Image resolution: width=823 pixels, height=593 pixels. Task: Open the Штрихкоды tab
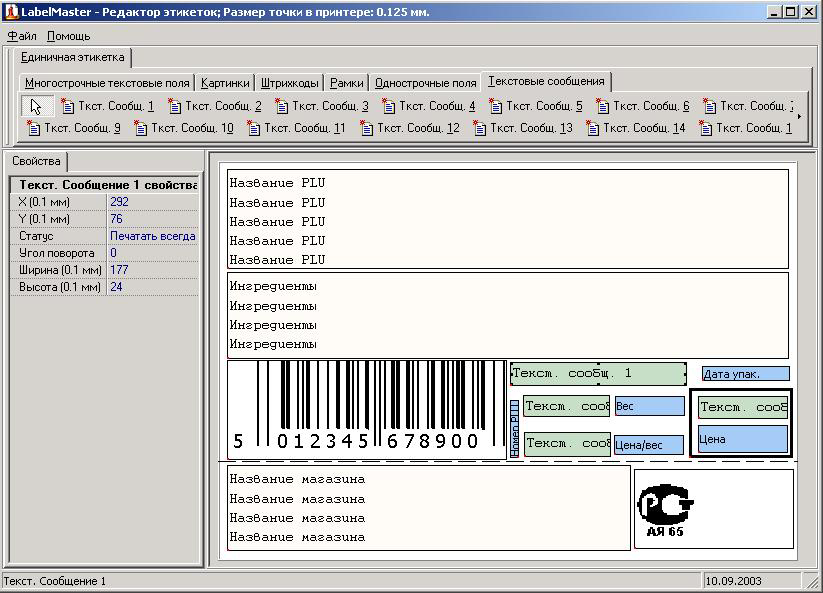pyautogui.click(x=290, y=83)
